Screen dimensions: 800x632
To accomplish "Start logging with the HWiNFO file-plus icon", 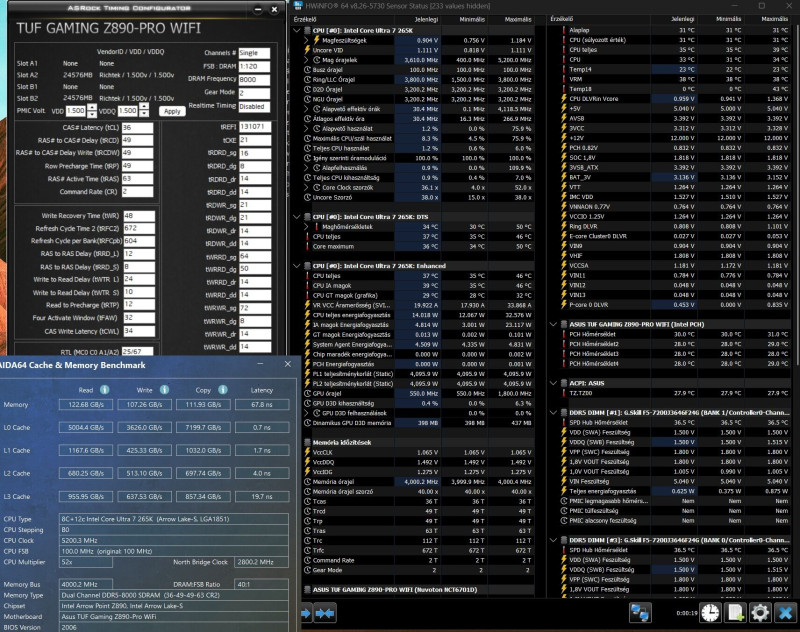I will click(735, 613).
